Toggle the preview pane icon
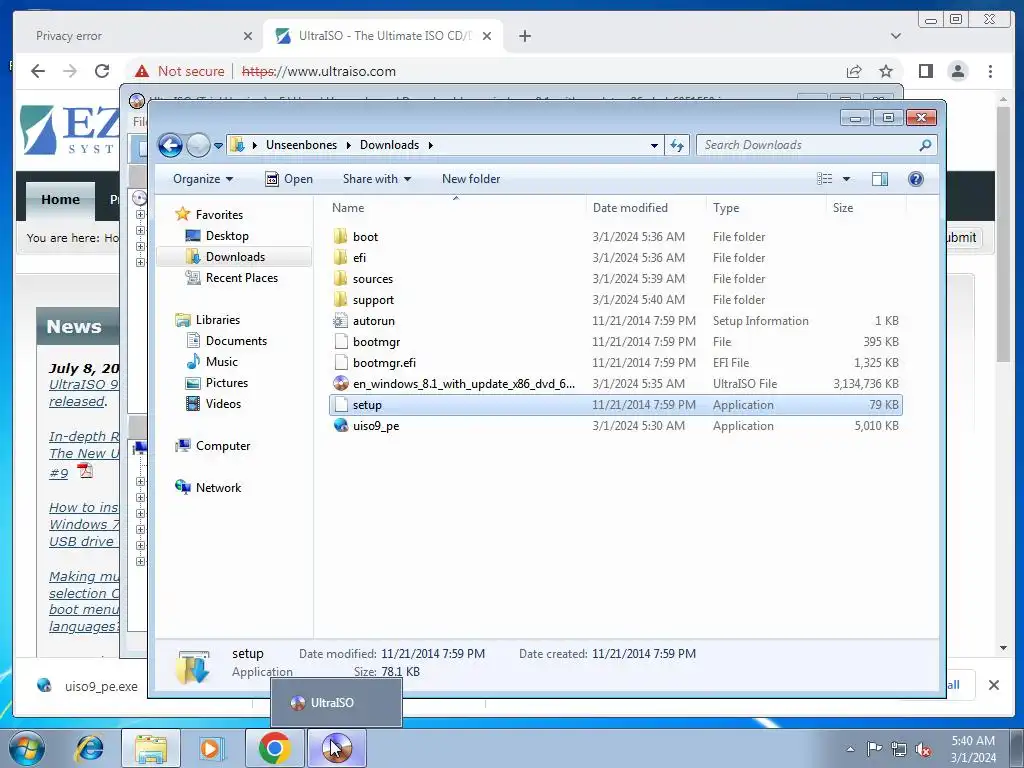 (880, 179)
